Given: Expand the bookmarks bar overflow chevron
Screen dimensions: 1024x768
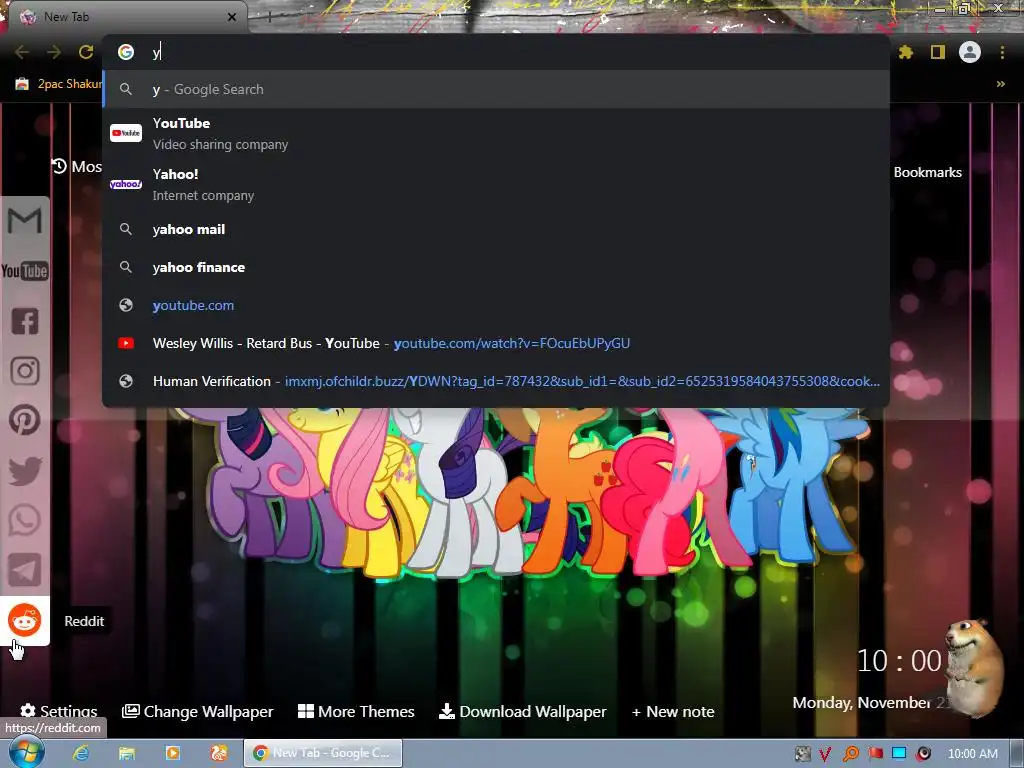Looking at the screenshot, I should tap(1000, 84).
